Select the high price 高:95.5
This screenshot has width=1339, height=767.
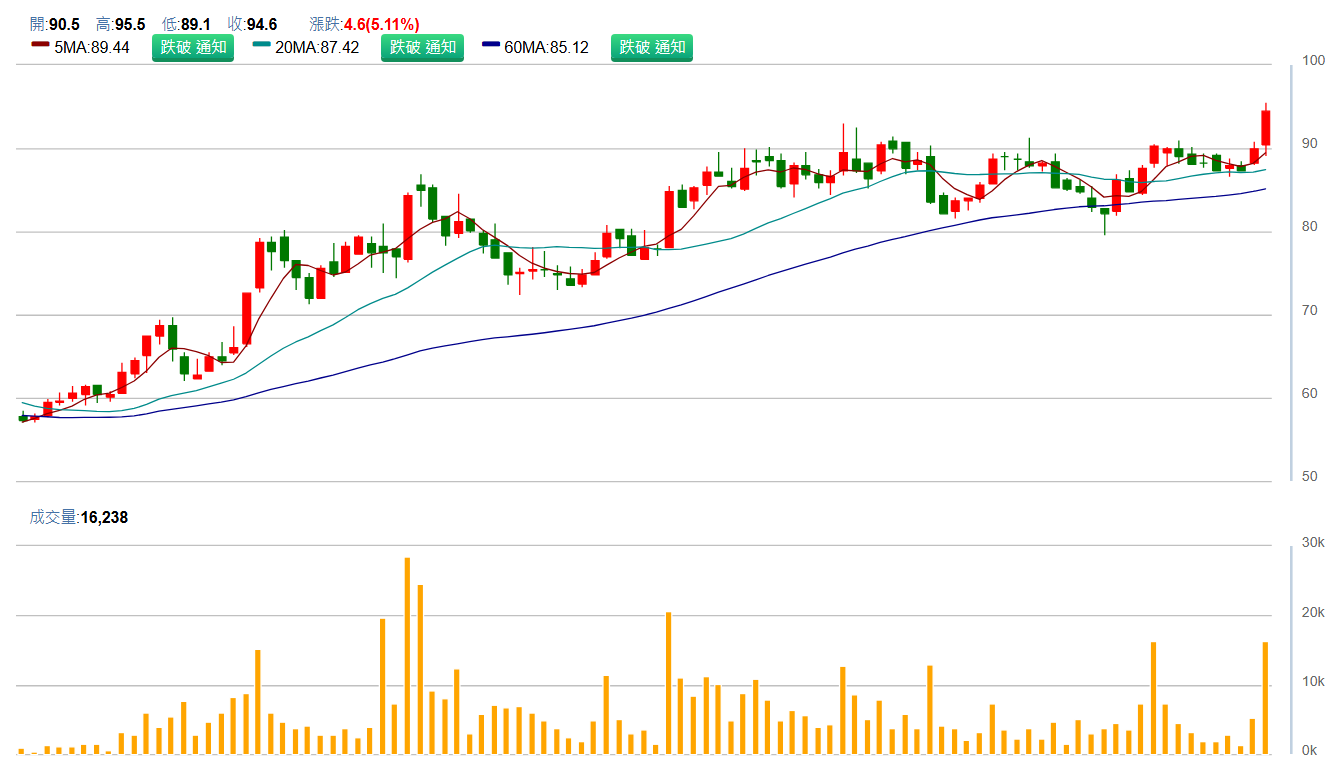(x=121, y=24)
